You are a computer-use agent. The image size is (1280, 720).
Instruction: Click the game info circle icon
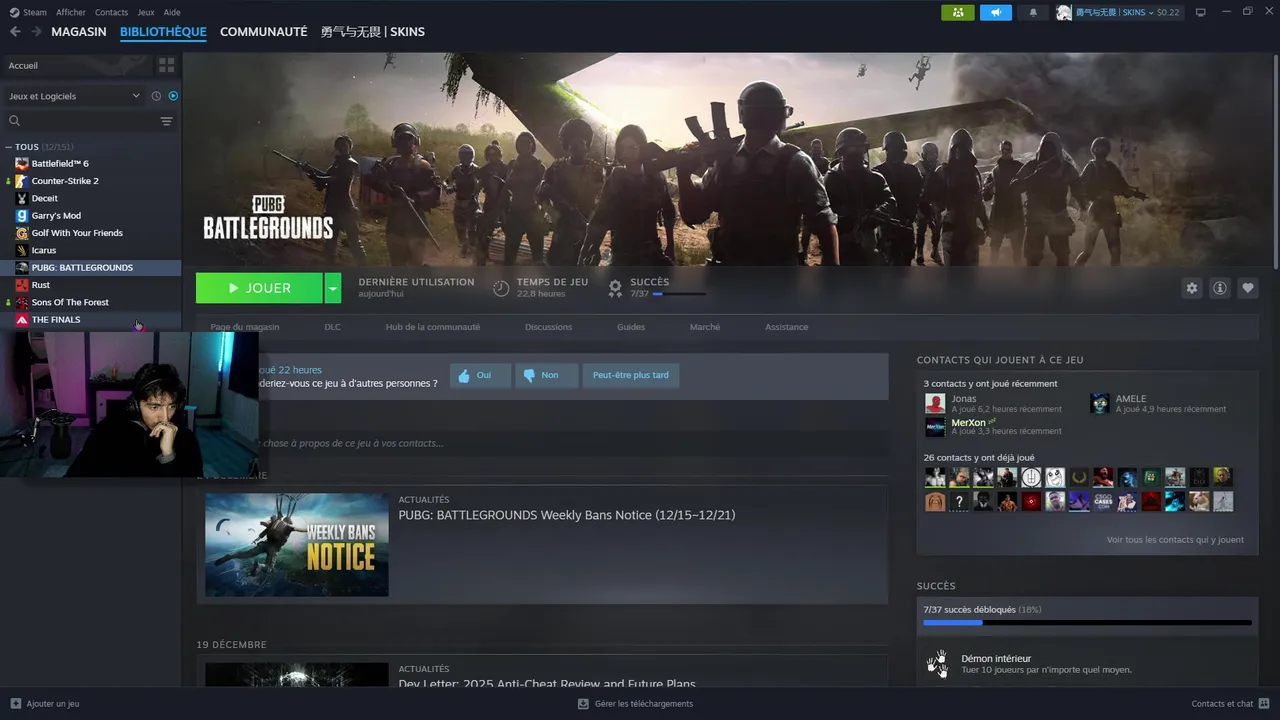click(x=1219, y=288)
